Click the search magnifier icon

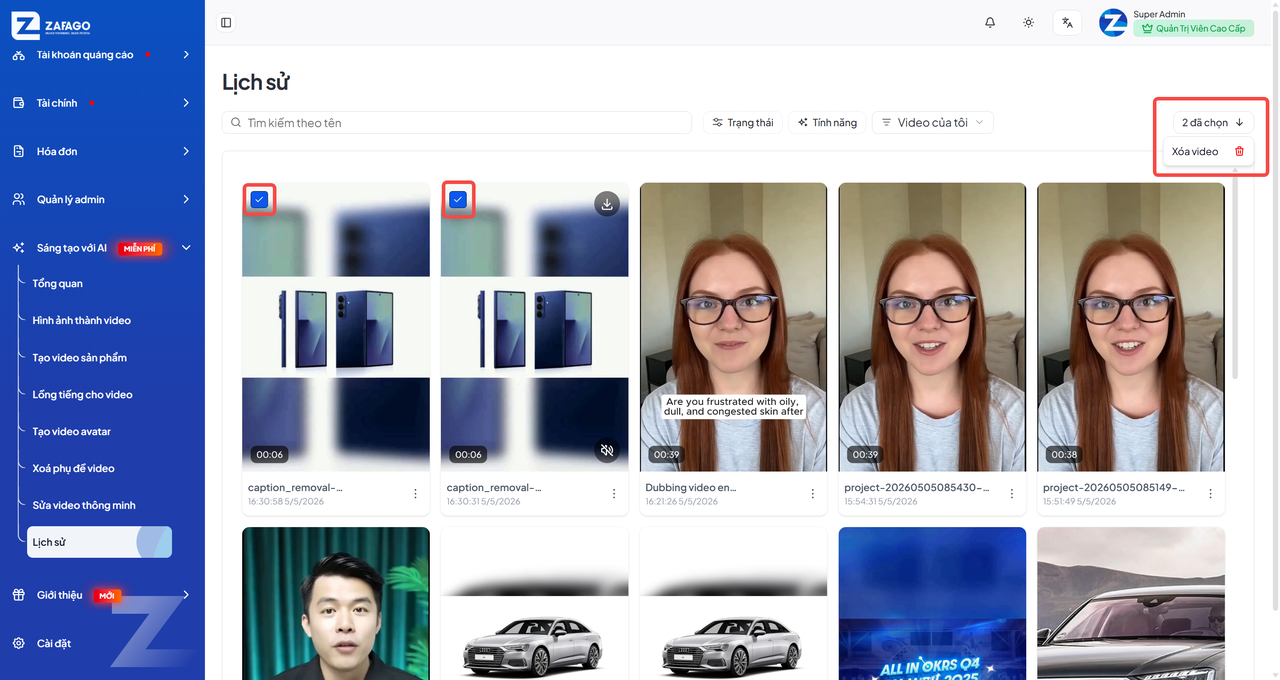coord(236,122)
